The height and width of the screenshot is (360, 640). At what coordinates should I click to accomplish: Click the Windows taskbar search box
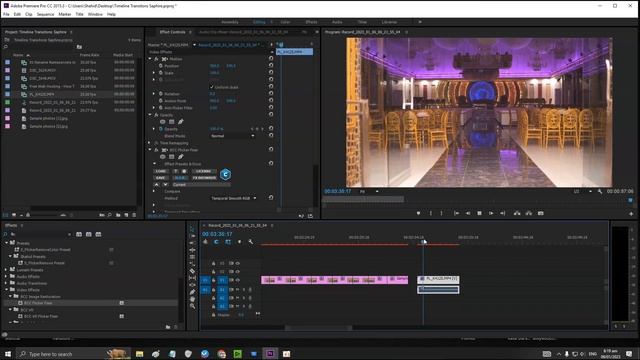73,354
